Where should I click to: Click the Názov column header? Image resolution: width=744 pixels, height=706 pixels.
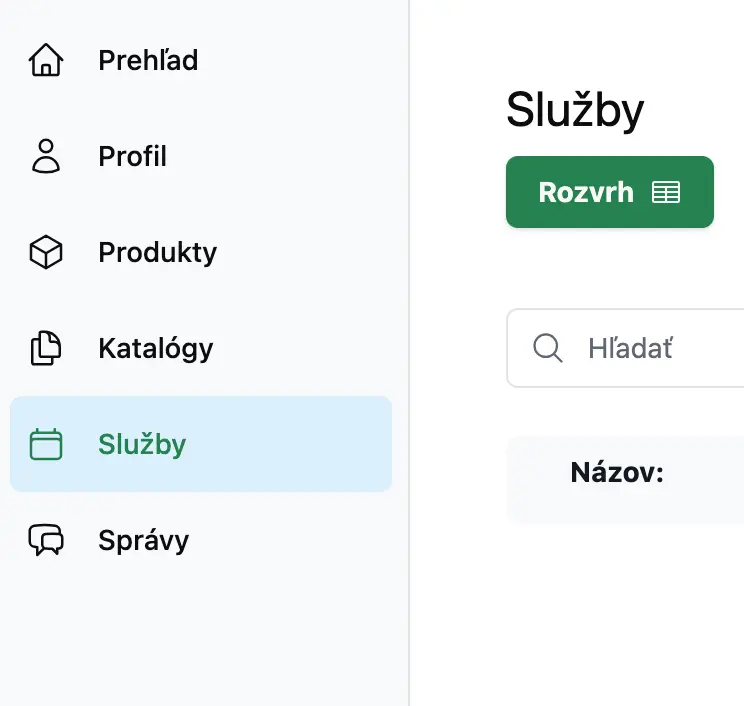pyautogui.click(x=617, y=472)
